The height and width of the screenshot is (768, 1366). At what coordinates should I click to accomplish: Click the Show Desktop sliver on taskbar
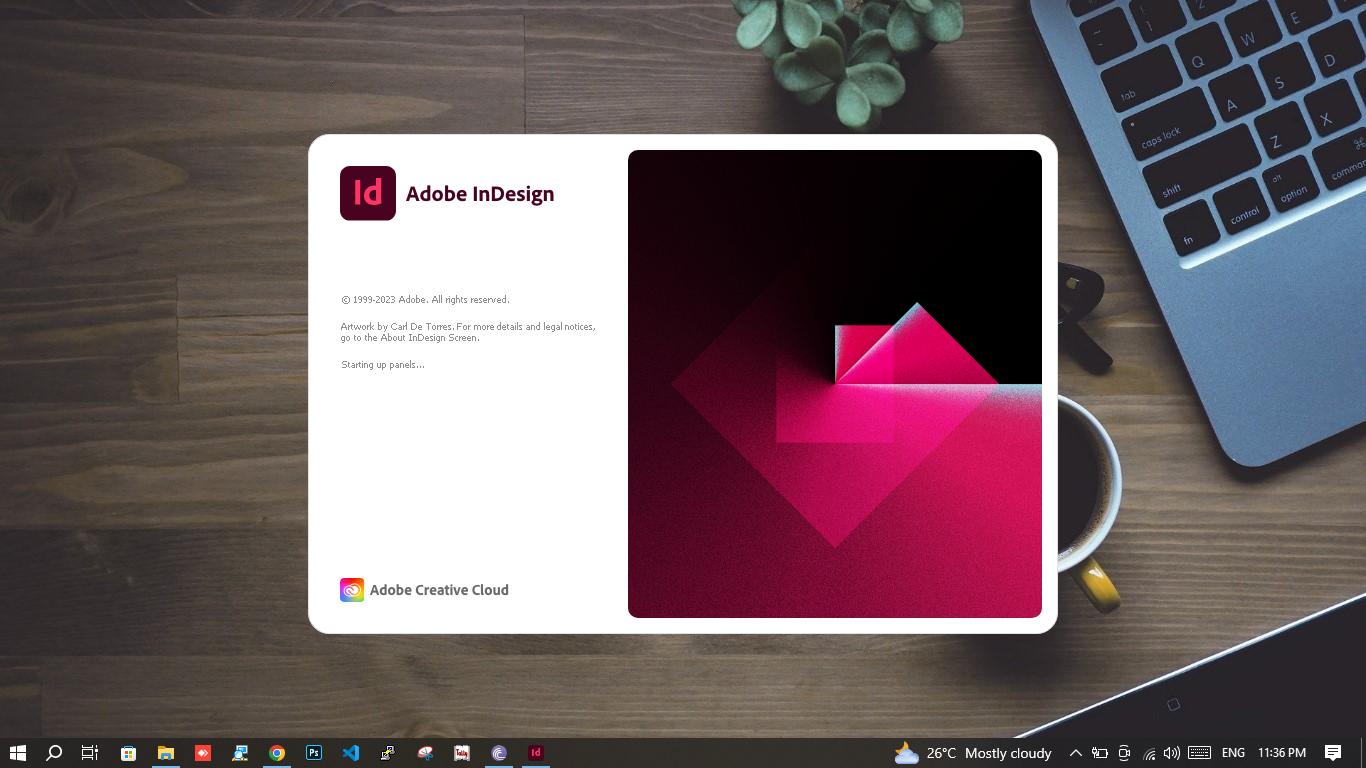(x=1362, y=753)
